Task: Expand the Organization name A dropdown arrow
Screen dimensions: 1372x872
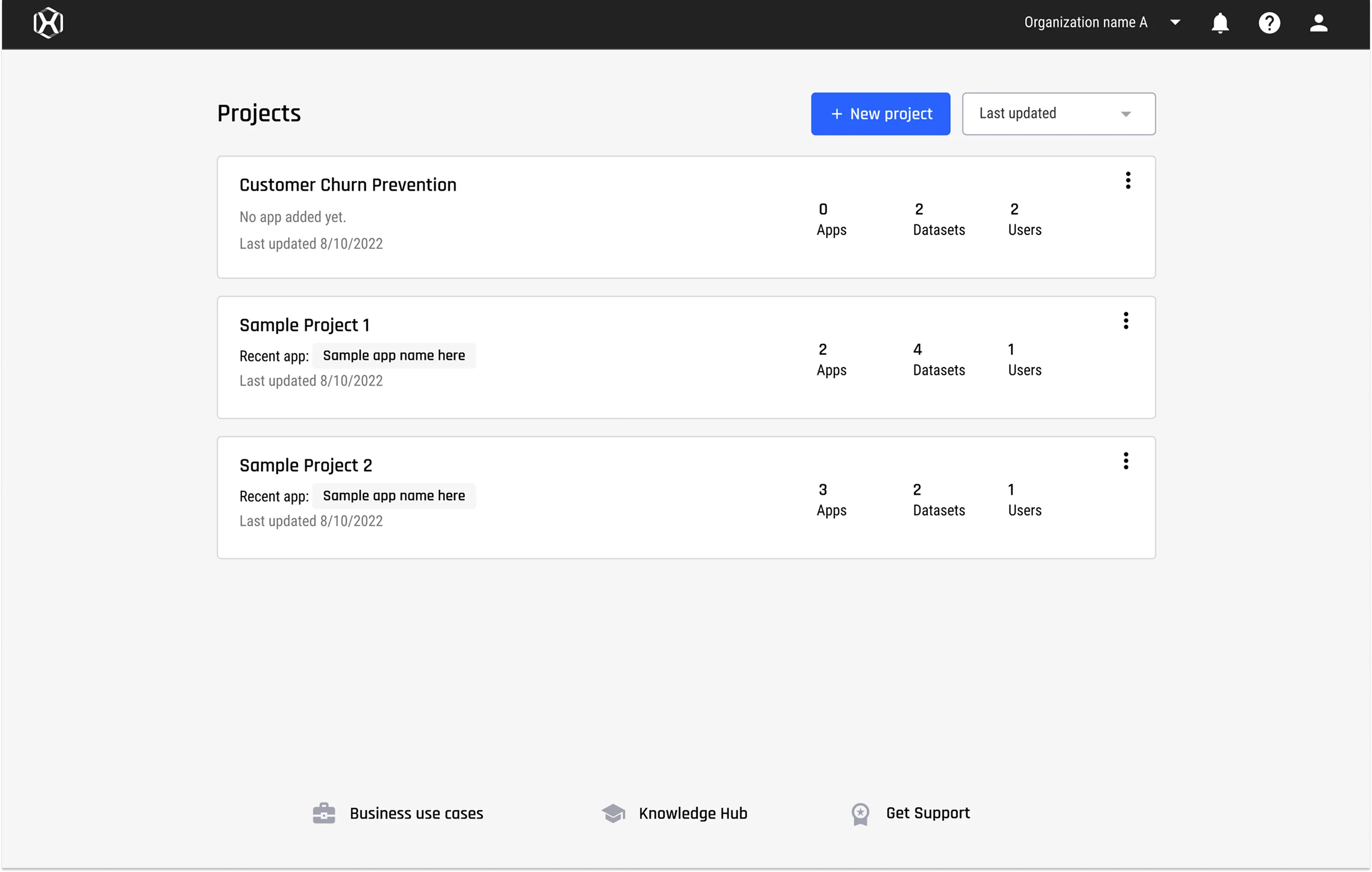Action: coord(1175,23)
